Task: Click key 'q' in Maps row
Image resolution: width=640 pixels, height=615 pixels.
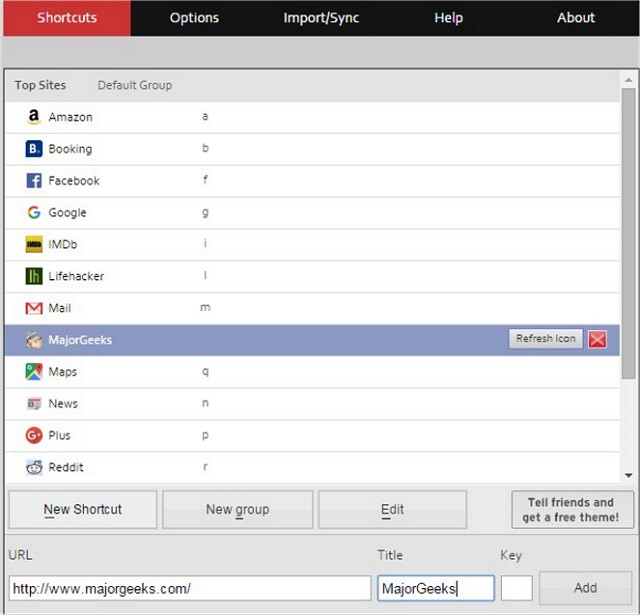Action: [205, 372]
